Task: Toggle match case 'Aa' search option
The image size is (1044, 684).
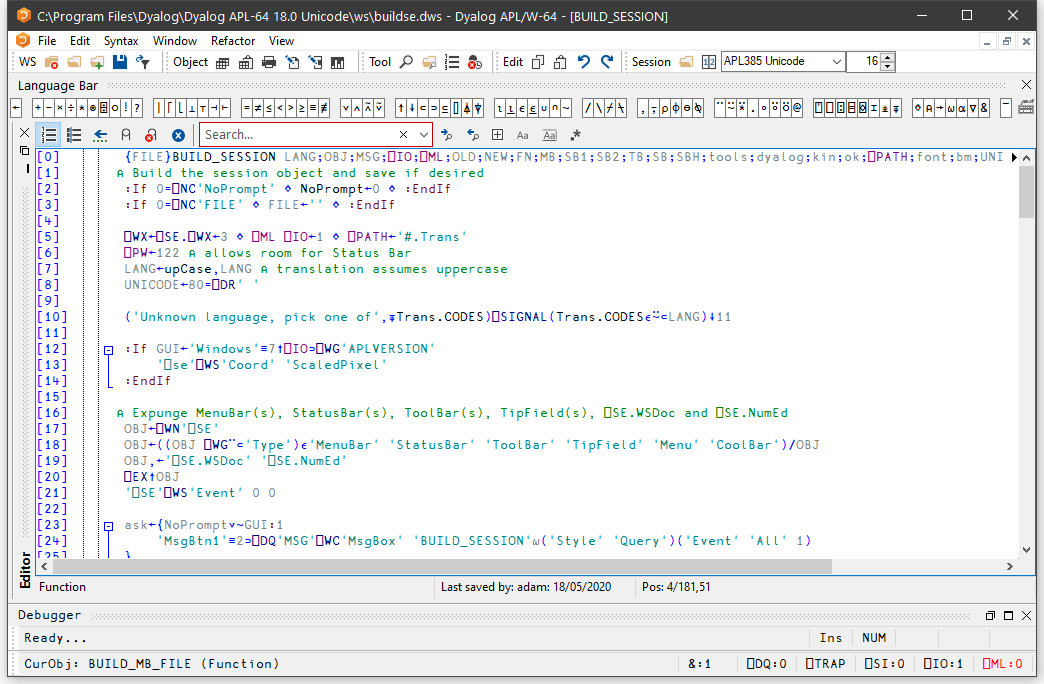Action: pos(523,135)
